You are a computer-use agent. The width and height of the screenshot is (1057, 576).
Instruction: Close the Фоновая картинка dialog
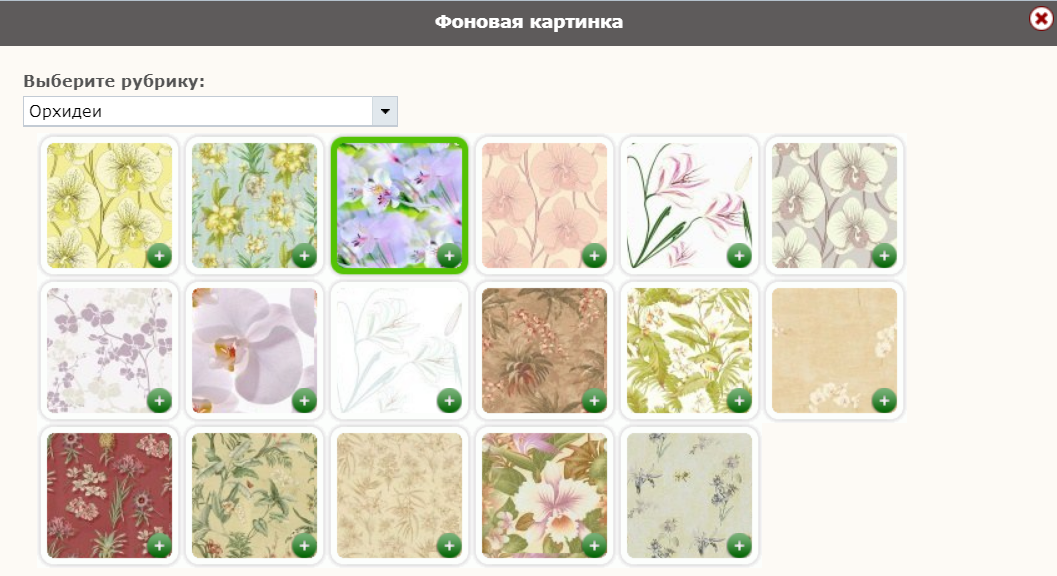tap(1041, 19)
